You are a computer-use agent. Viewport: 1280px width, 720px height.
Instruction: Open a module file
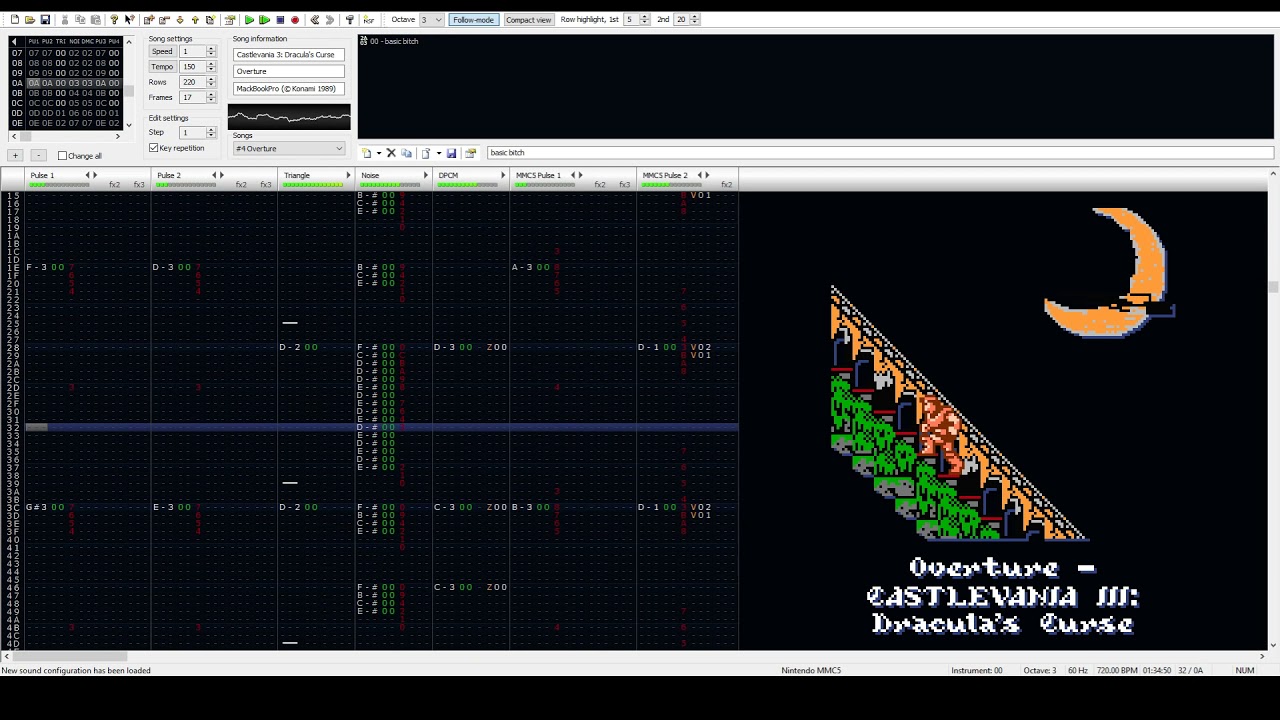tap(30, 20)
